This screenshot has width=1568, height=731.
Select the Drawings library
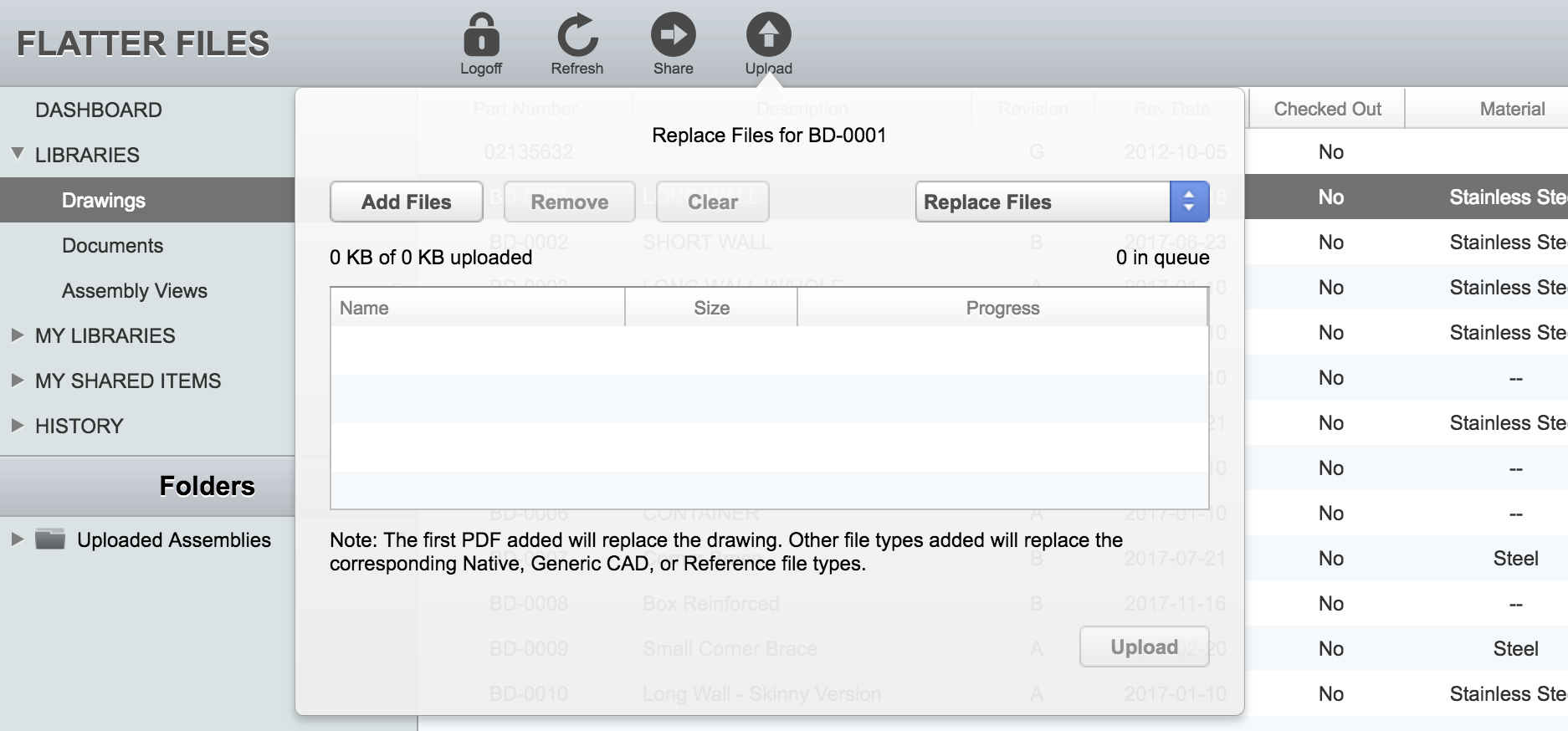coord(104,201)
